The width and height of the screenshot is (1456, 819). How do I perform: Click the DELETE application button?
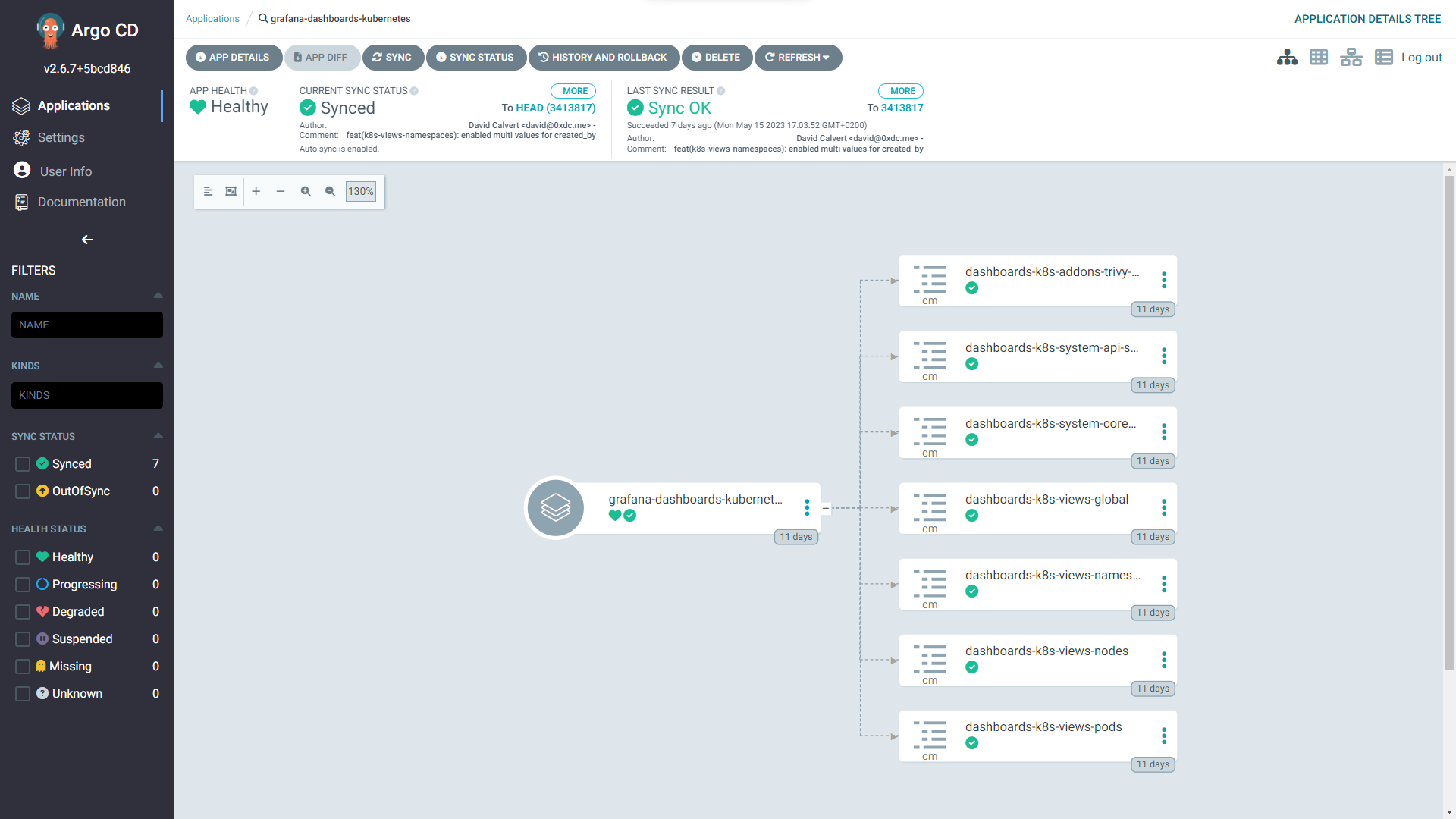coord(717,58)
